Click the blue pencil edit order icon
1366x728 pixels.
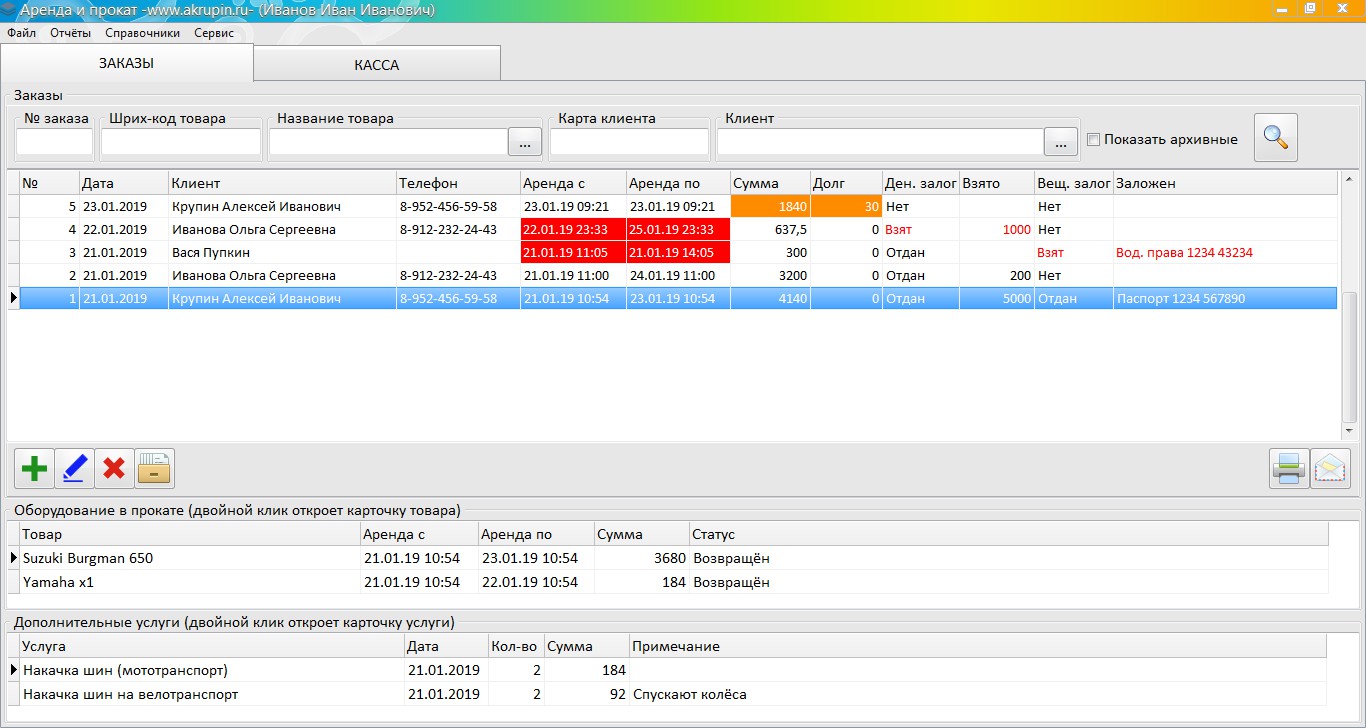(75, 468)
